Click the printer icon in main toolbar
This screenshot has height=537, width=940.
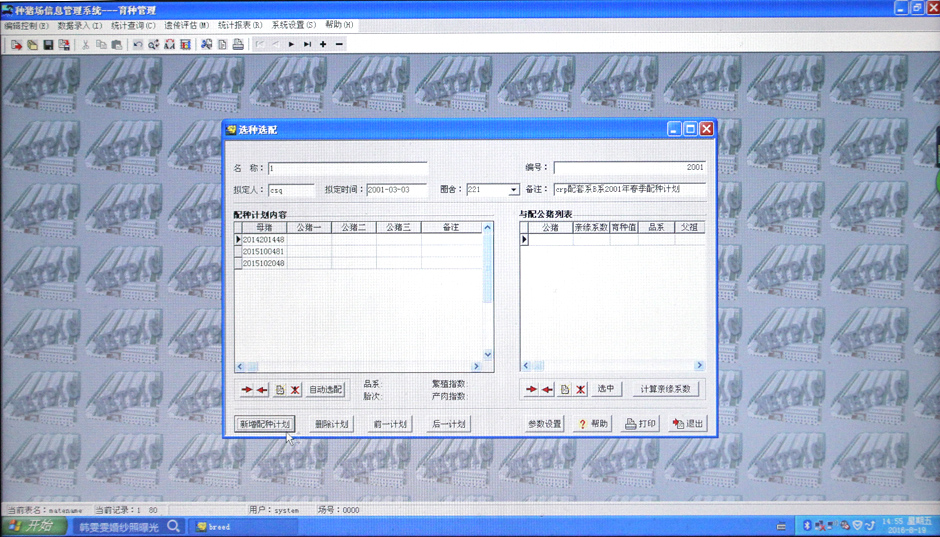[x=238, y=45]
